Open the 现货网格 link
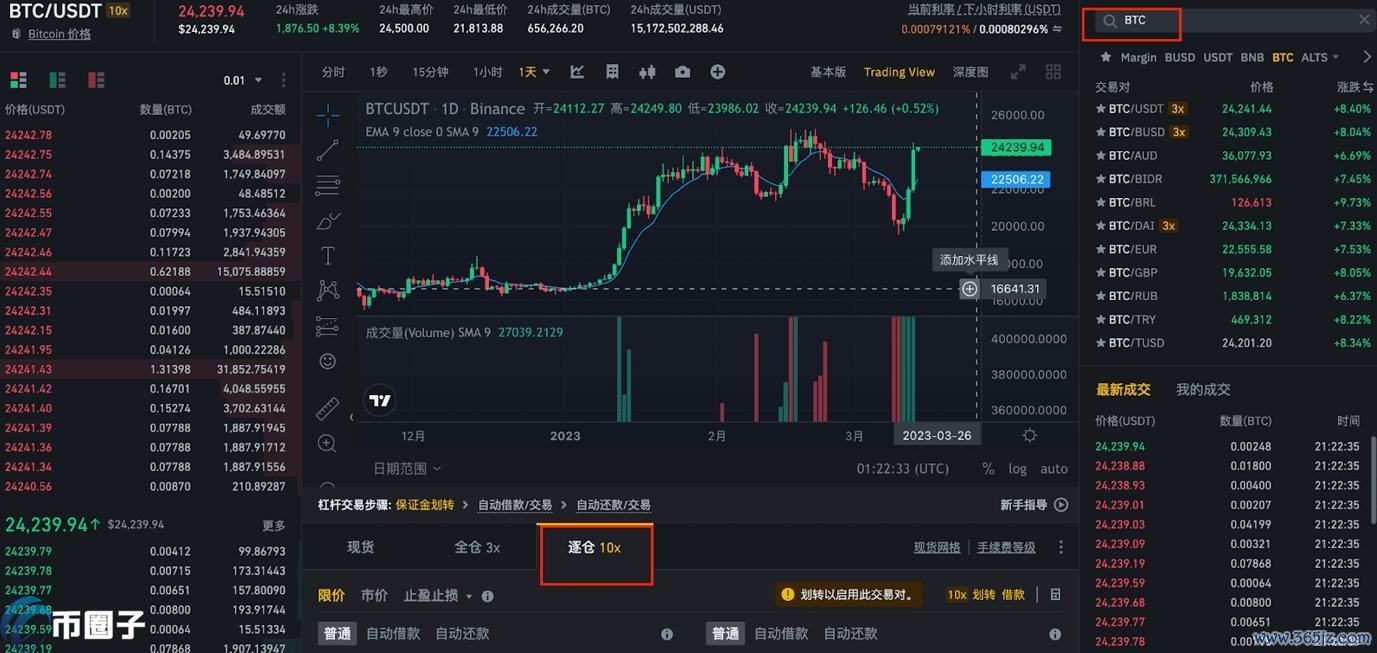This screenshot has height=653, width=1377. 937,547
